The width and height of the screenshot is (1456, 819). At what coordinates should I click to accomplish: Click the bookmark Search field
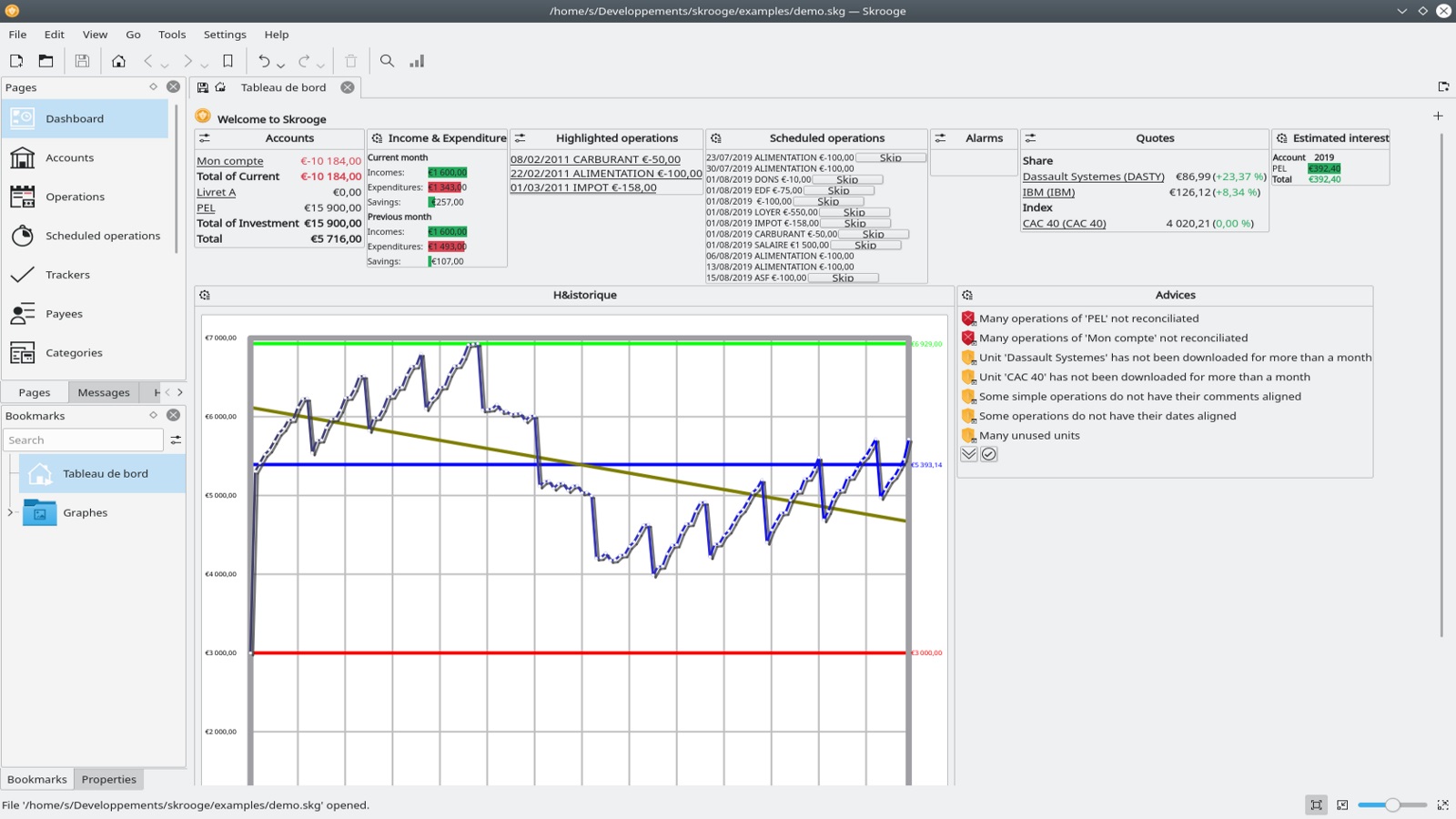[x=82, y=440]
